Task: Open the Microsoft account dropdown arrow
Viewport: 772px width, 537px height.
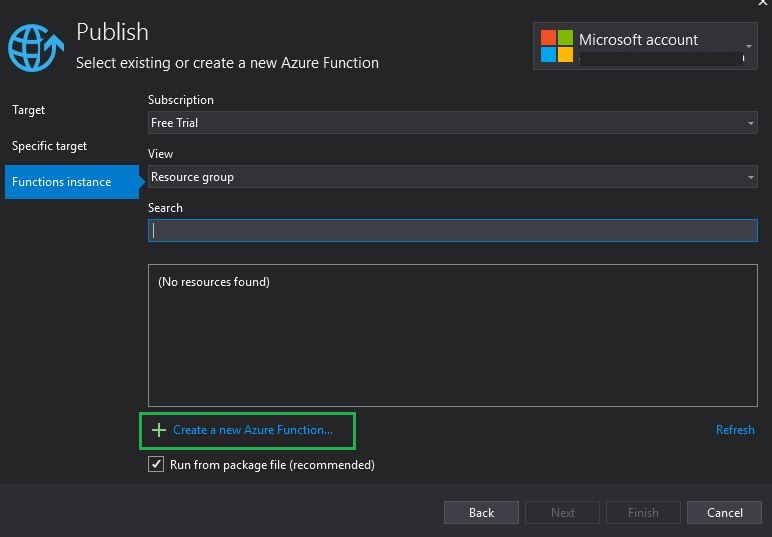Action: click(x=748, y=46)
